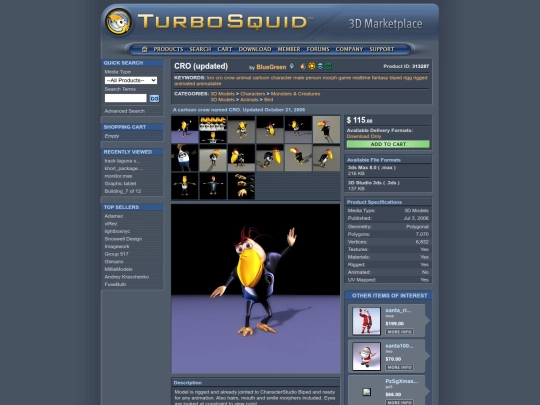Click the diamond badge next to BlueGreen
This screenshot has height=405, width=540.
pyautogui.click(x=292, y=66)
